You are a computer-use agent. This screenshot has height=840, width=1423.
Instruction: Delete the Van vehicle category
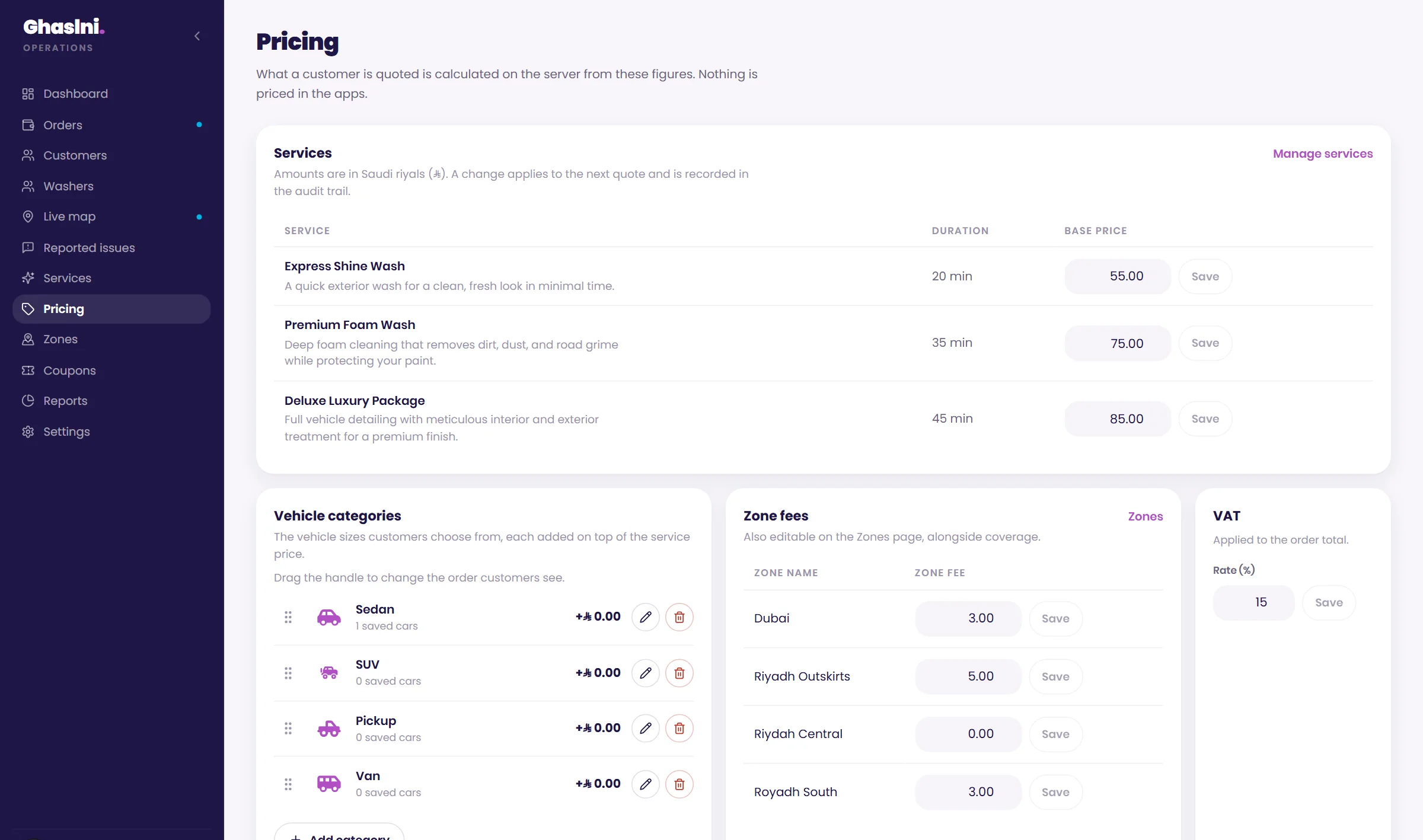coord(679,784)
